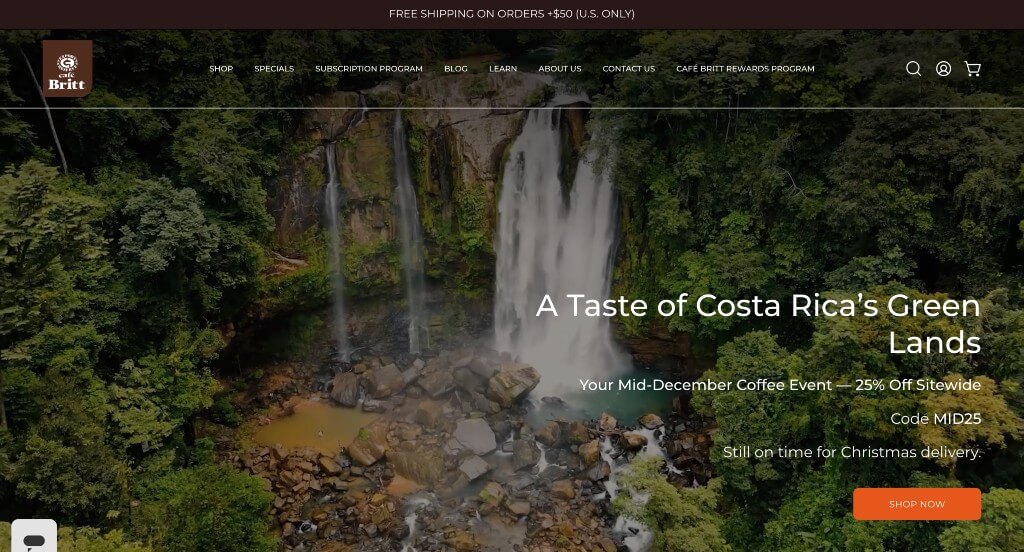Image resolution: width=1024 pixels, height=552 pixels.
Task: Click the Café Britt logo
Action: pyautogui.click(x=67, y=69)
